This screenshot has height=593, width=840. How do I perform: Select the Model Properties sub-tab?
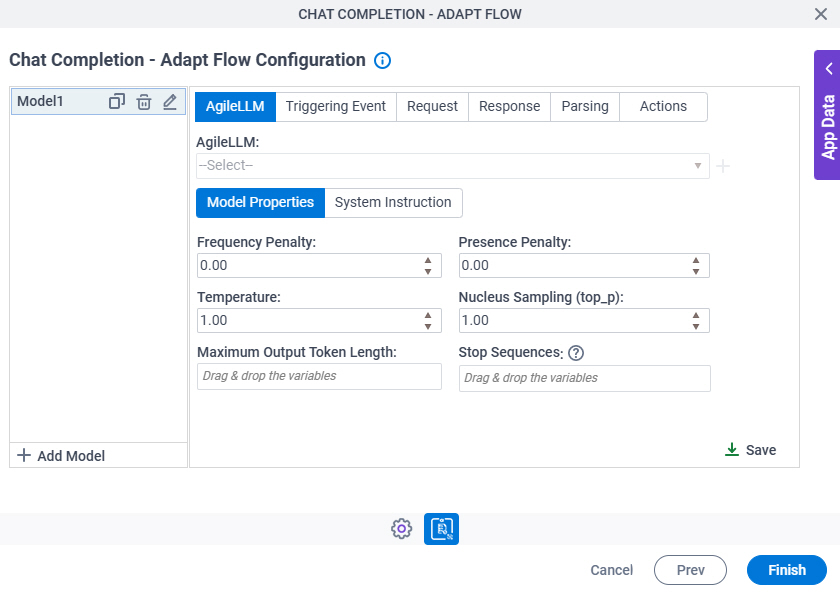[x=260, y=202]
